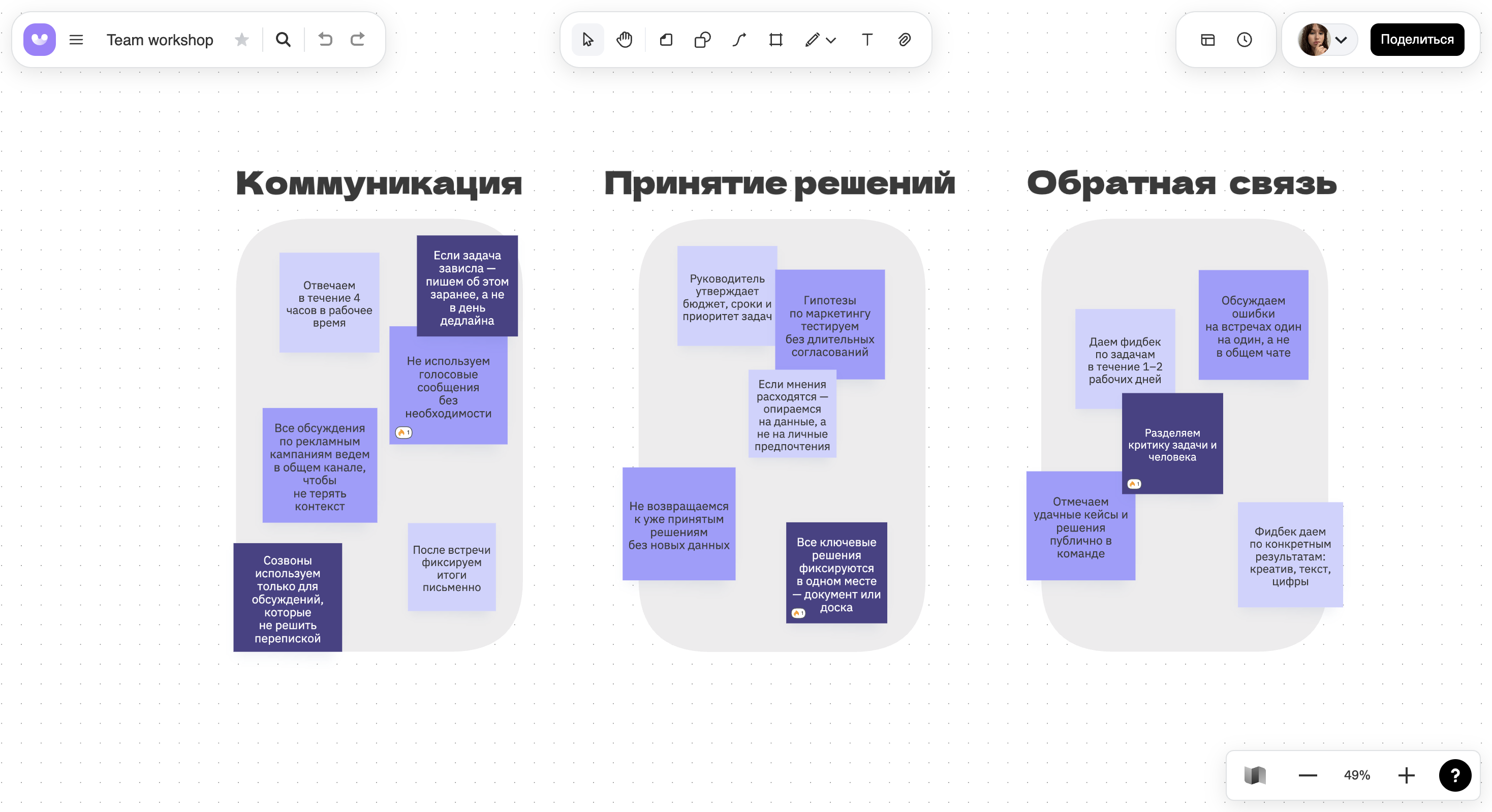Viewport: 1492px width, 812px height.
Task: Click the attachment paperclip tool
Action: (x=904, y=40)
